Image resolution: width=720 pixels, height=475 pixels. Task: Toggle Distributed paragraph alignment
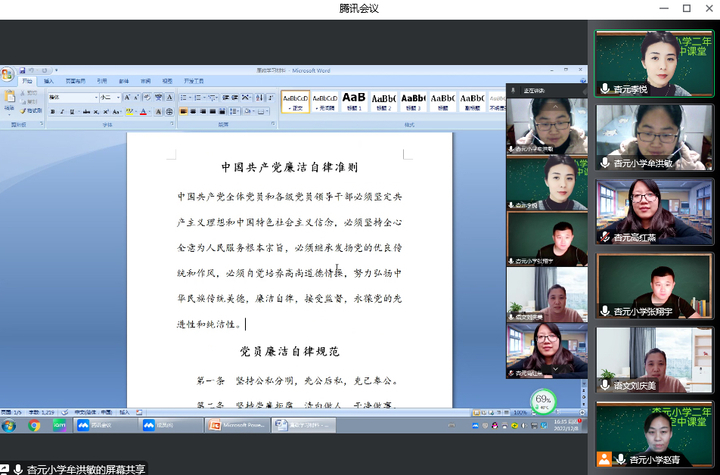(222, 111)
